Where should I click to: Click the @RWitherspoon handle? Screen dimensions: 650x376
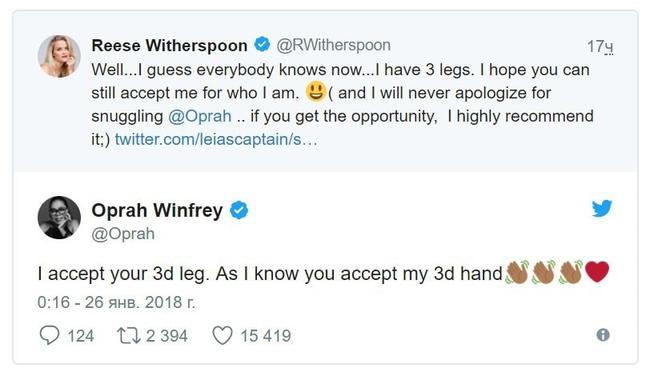(334, 45)
